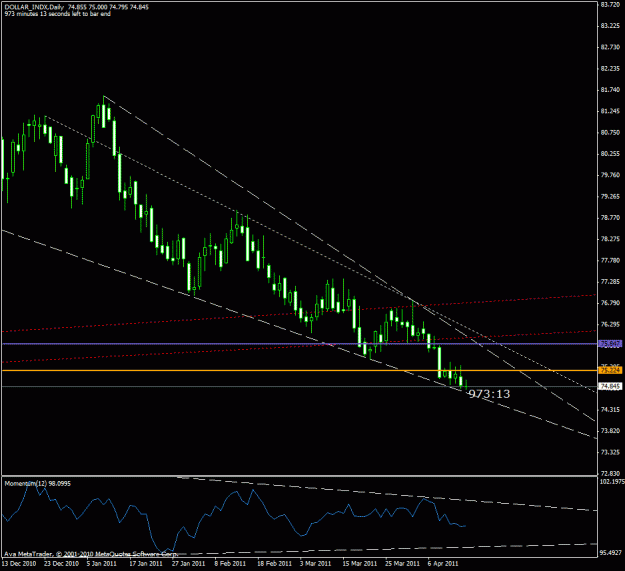625x571 pixels.
Task: Click the 78.275 price axis label
Action: coord(610,239)
